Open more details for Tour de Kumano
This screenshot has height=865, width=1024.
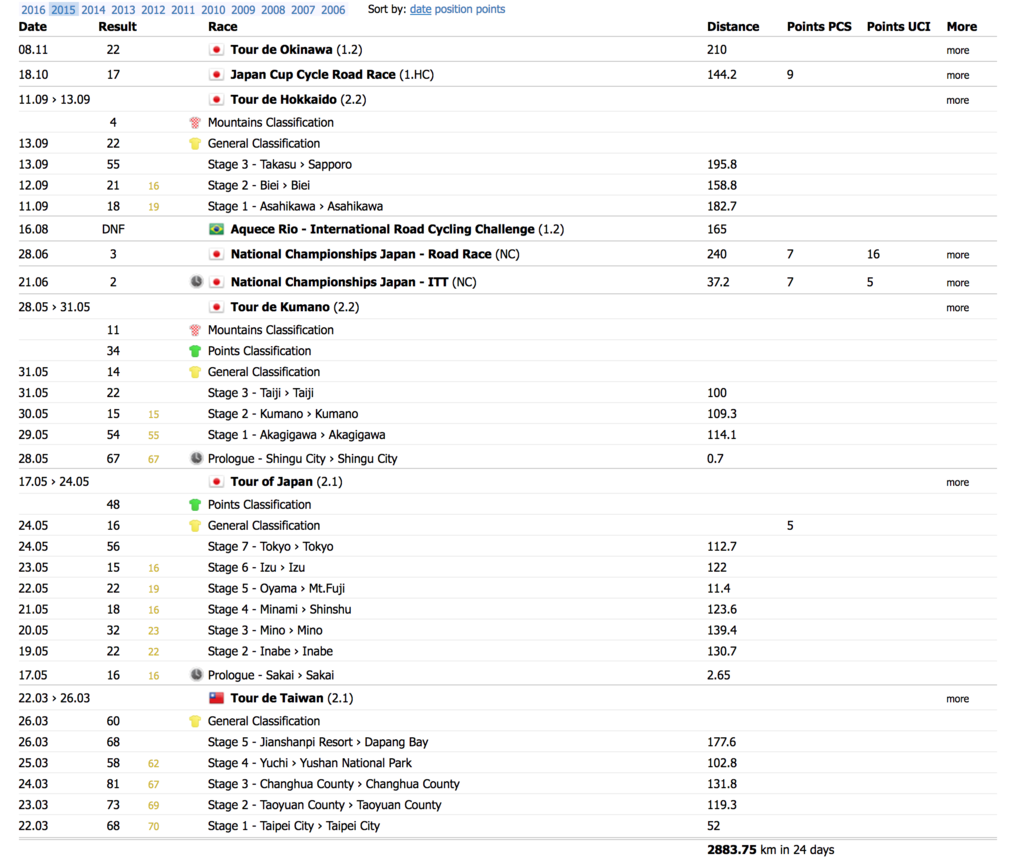point(957,307)
